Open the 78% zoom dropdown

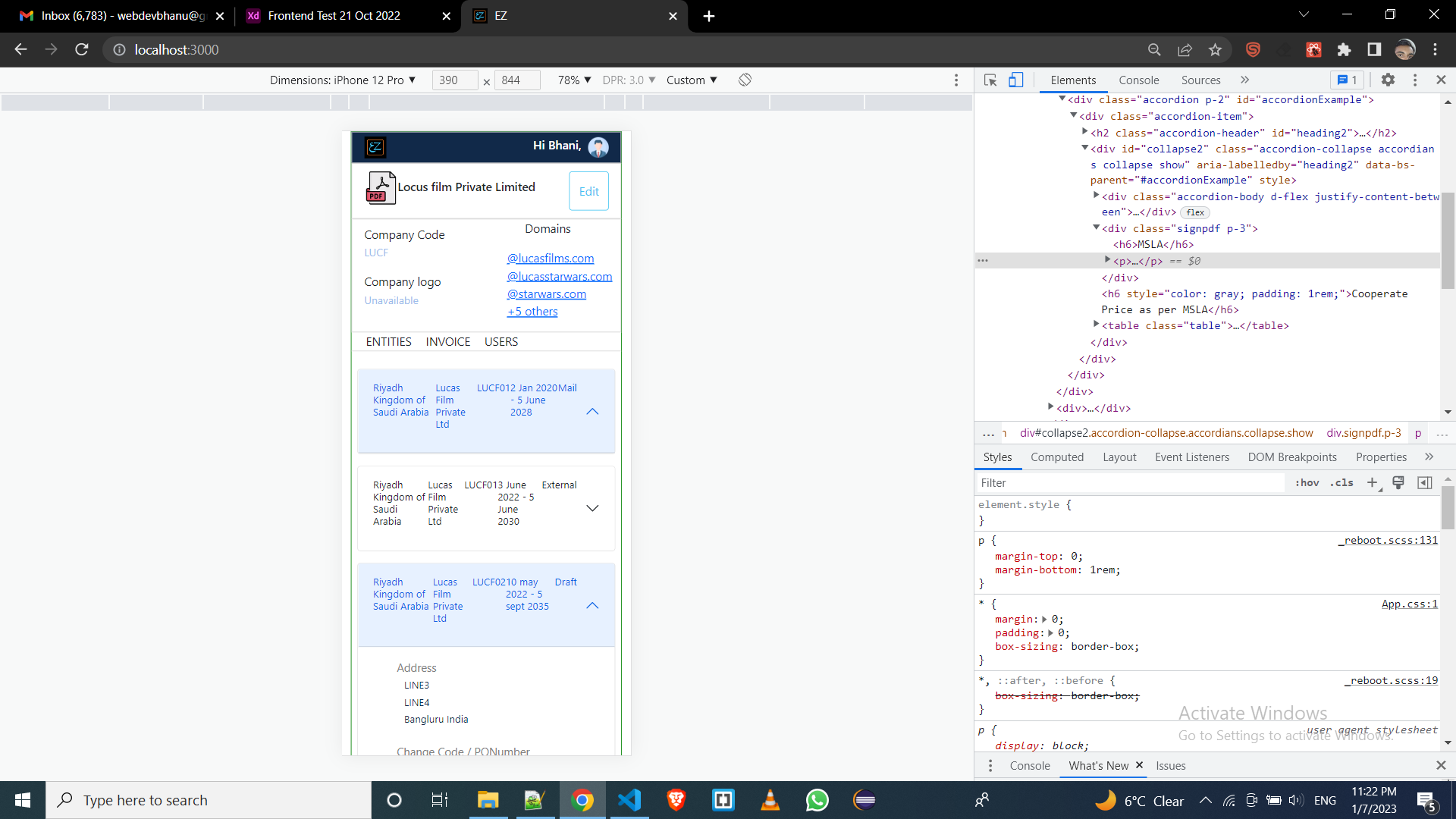(574, 80)
